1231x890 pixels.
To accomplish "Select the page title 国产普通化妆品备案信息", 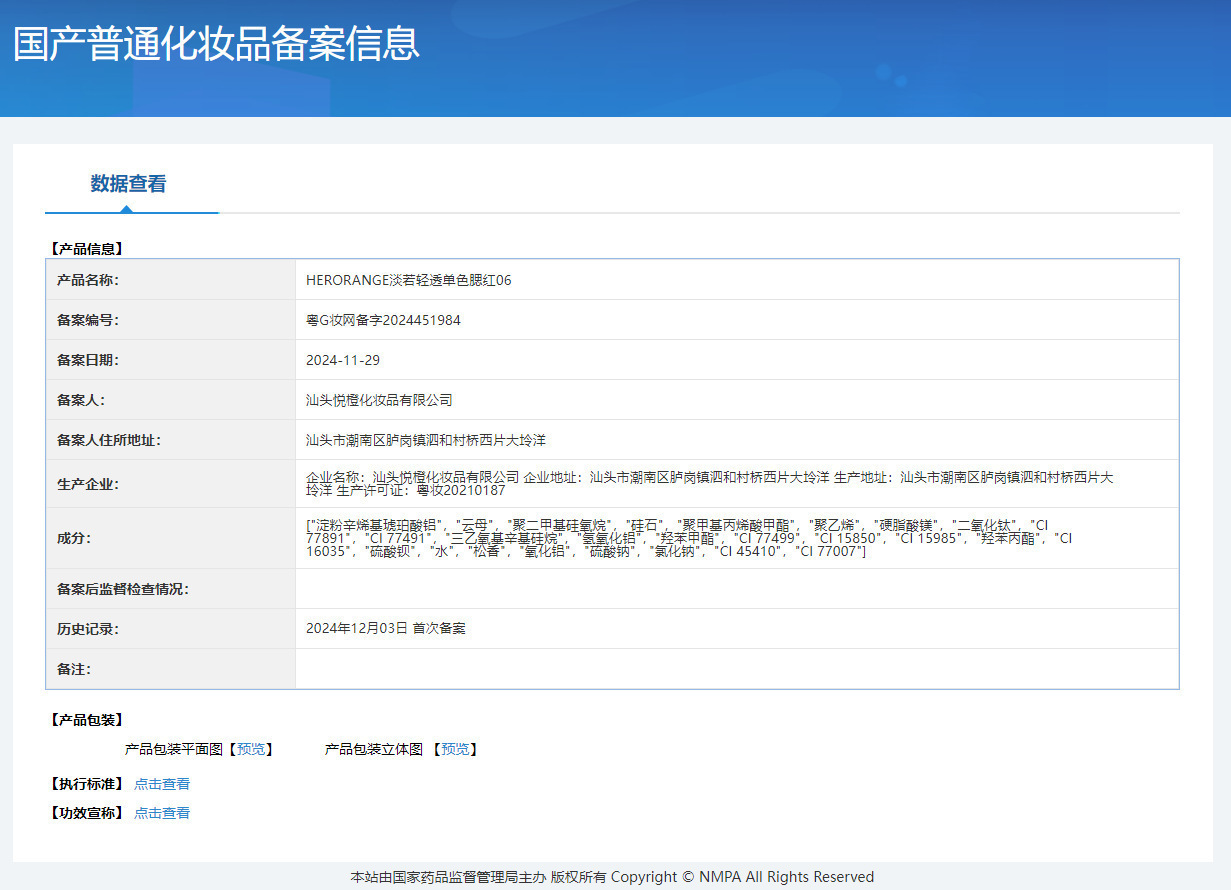I will tap(216, 44).
